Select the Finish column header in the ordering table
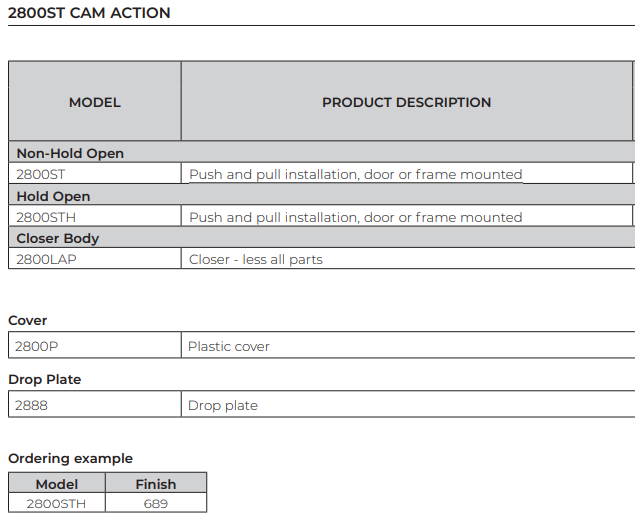Image resolution: width=635 pixels, height=529 pixels. tap(156, 484)
